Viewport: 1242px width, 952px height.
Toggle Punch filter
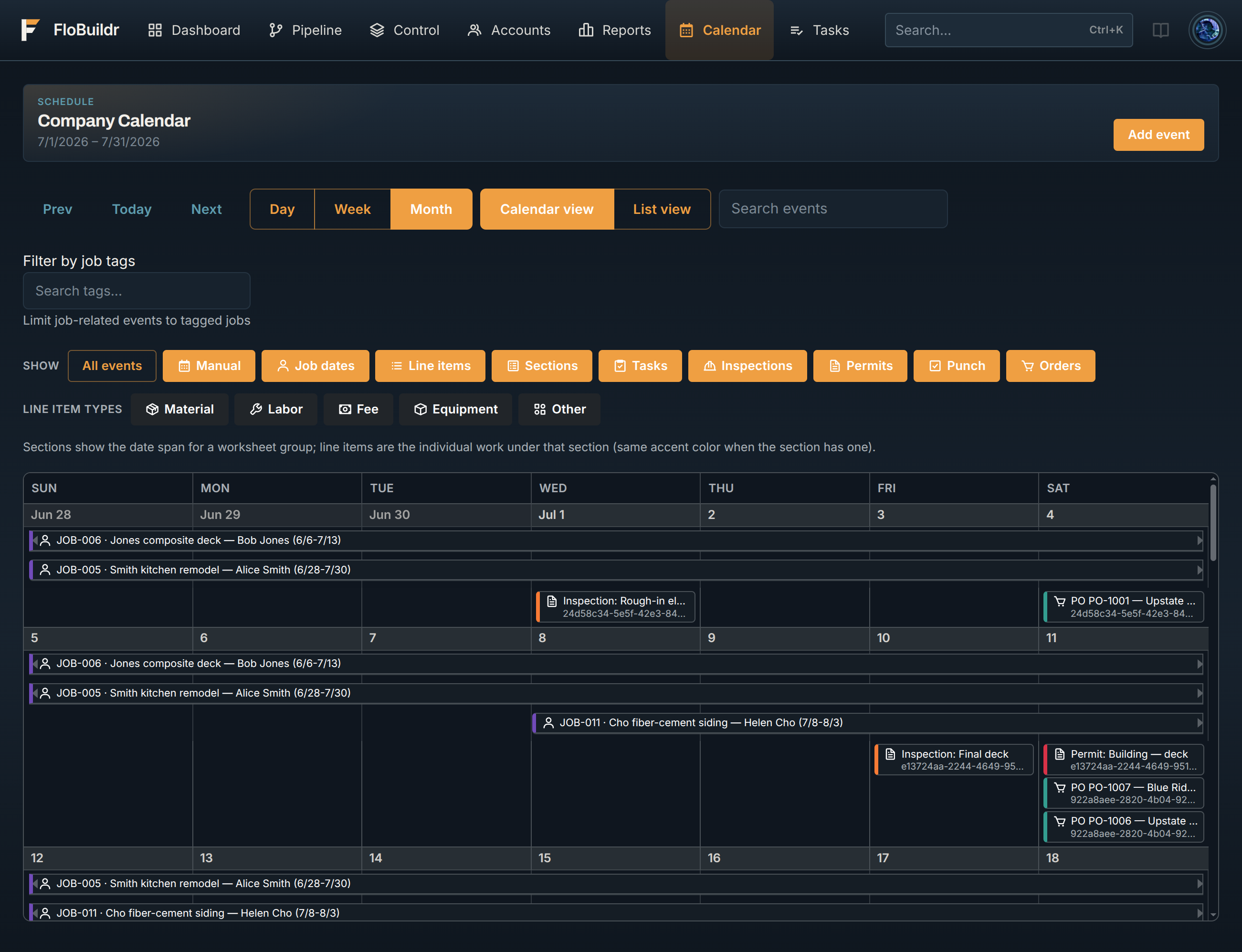point(957,366)
